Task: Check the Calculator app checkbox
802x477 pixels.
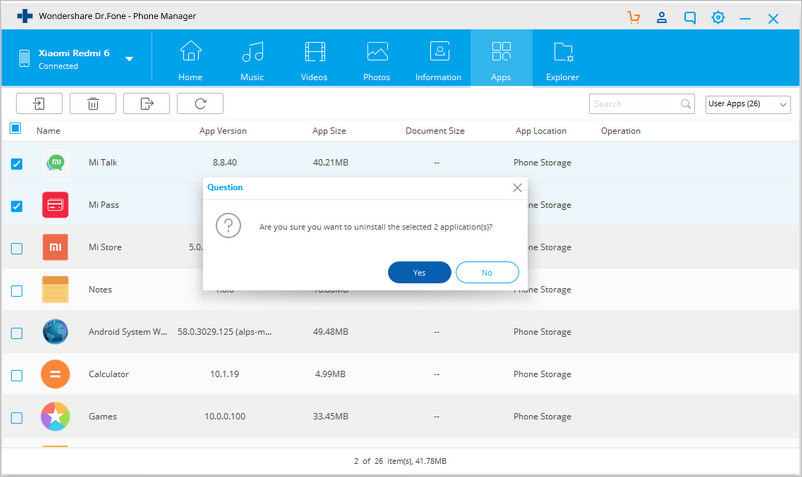Action: (16, 375)
